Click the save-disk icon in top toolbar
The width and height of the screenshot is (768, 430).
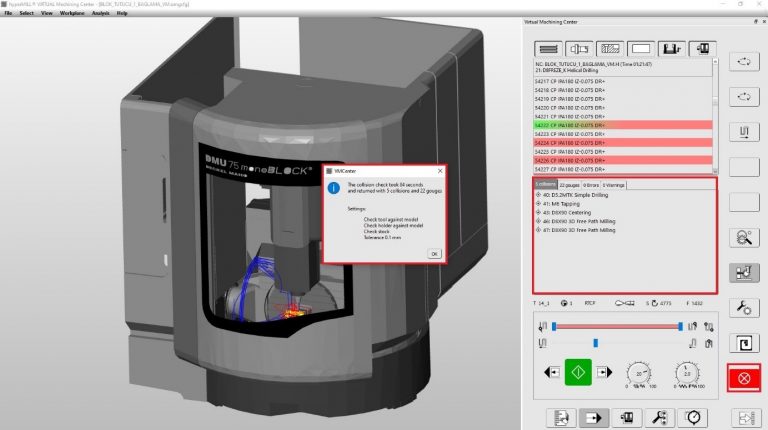672,47
